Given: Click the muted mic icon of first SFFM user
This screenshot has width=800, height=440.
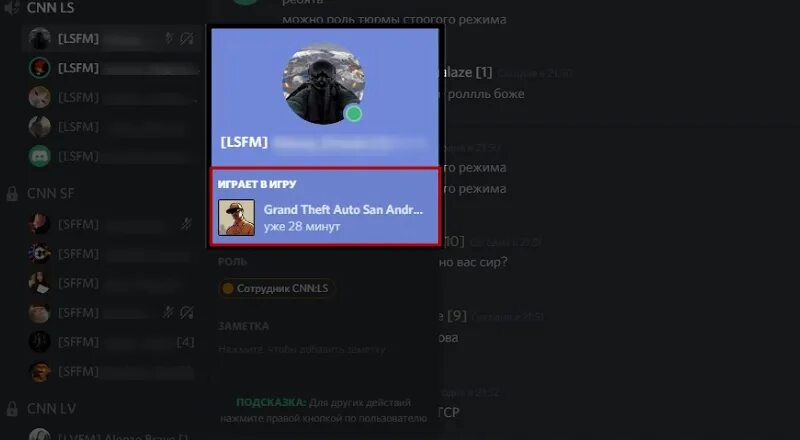Looking at the screenshot, I should click(187, 224).
